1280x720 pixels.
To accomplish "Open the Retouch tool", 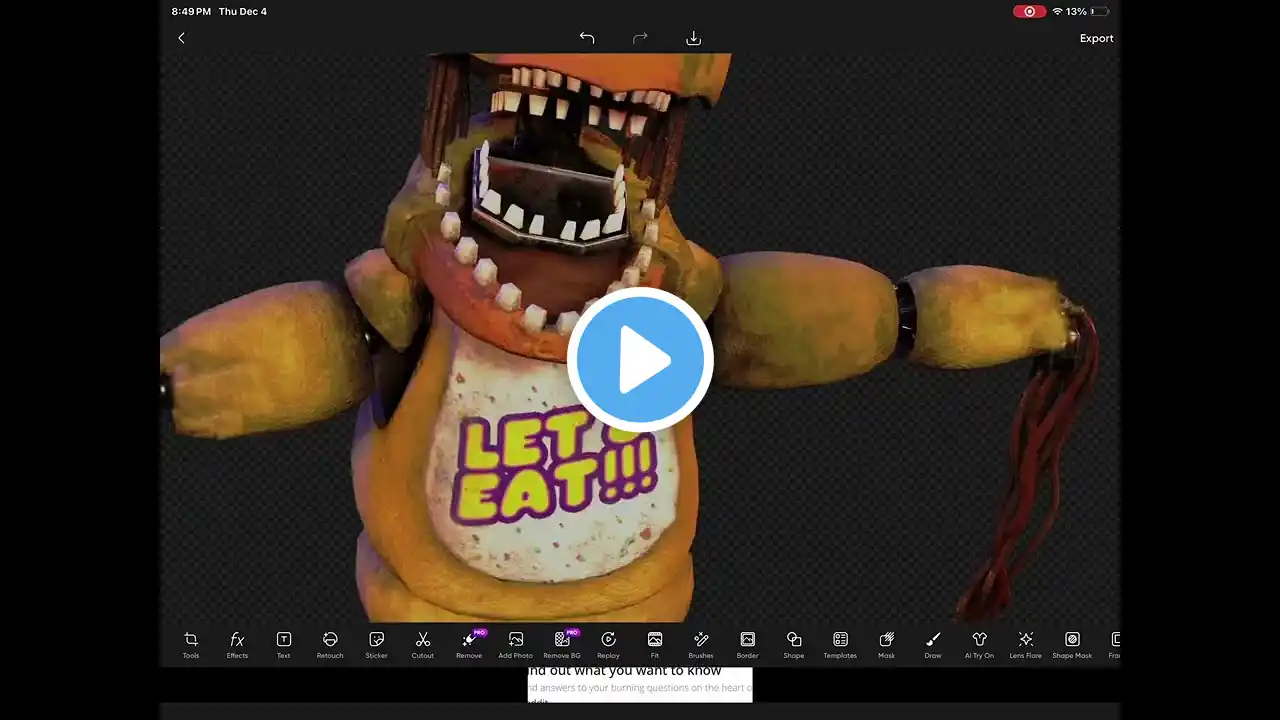I will point(330,644).
